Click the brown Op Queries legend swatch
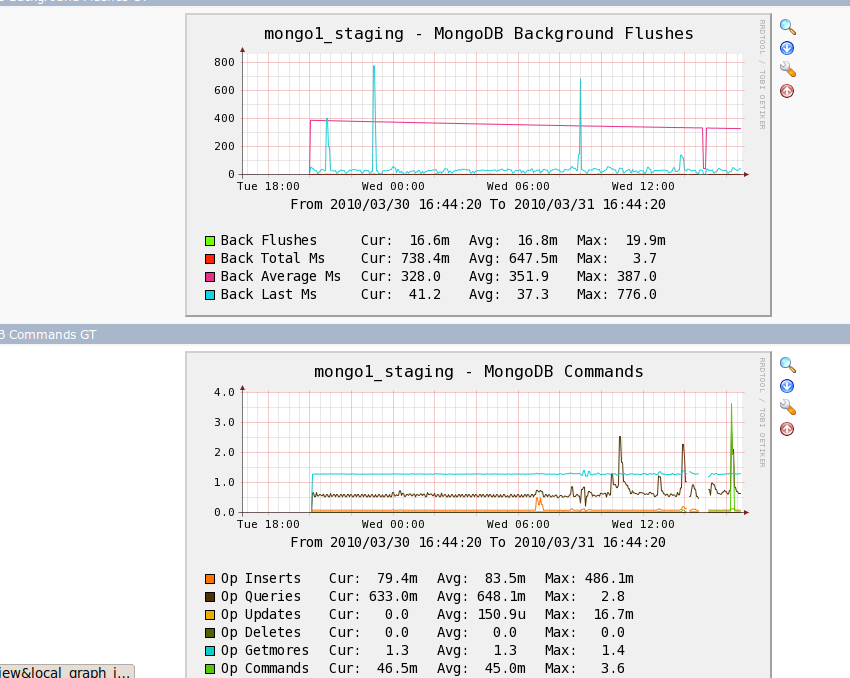Viewport: 850px width, 678px height. (x=210, y=597)
